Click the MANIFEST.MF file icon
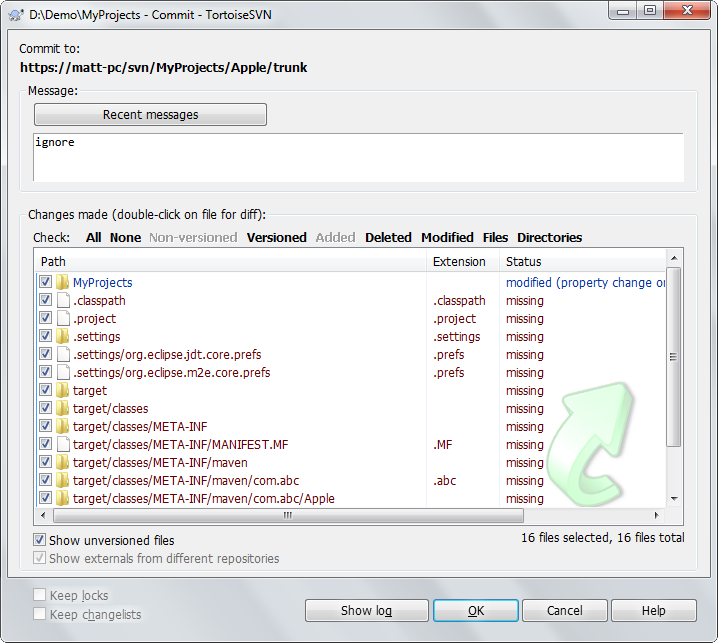 point(62,445)
